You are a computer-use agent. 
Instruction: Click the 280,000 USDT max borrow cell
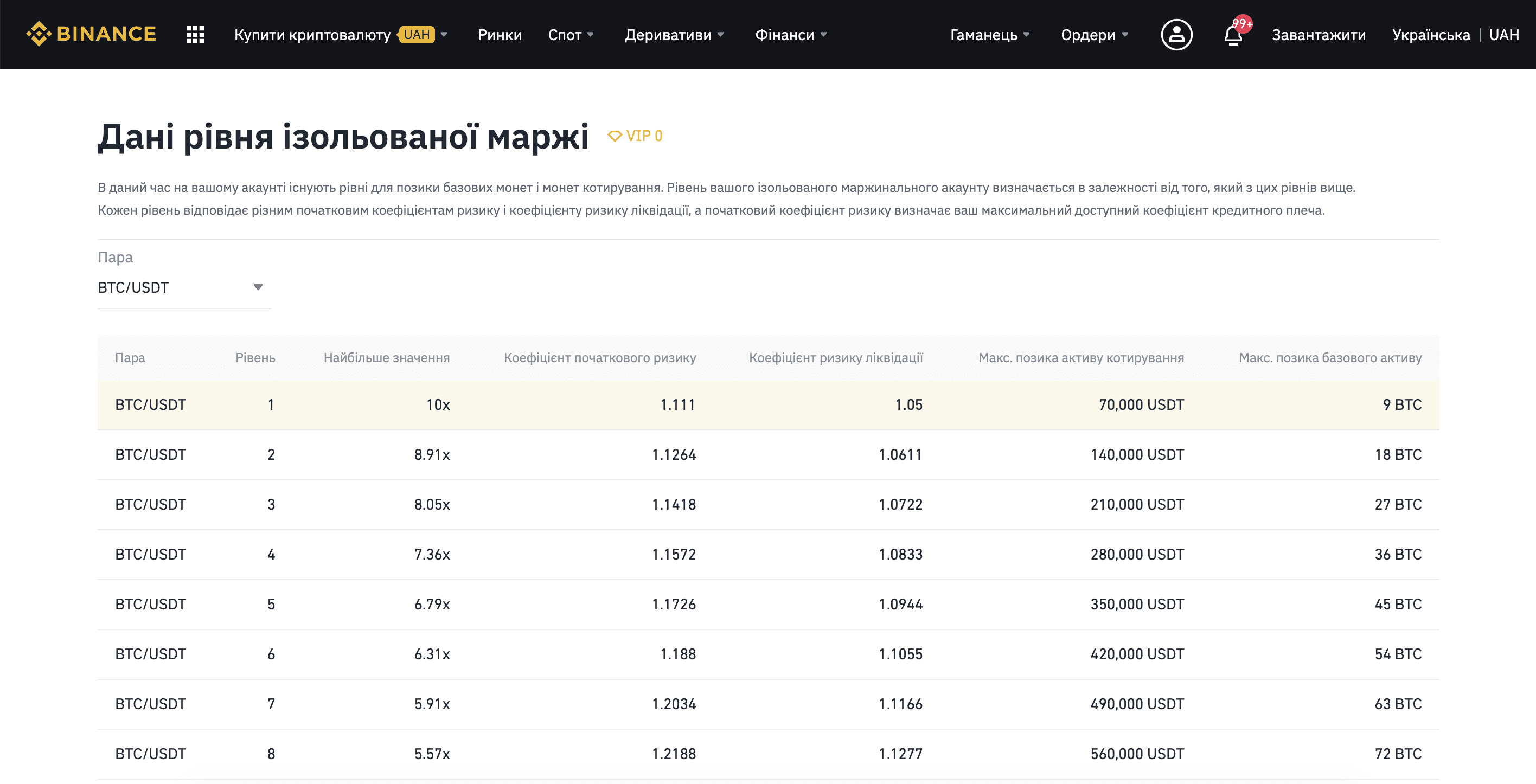tap(1137, 555)
